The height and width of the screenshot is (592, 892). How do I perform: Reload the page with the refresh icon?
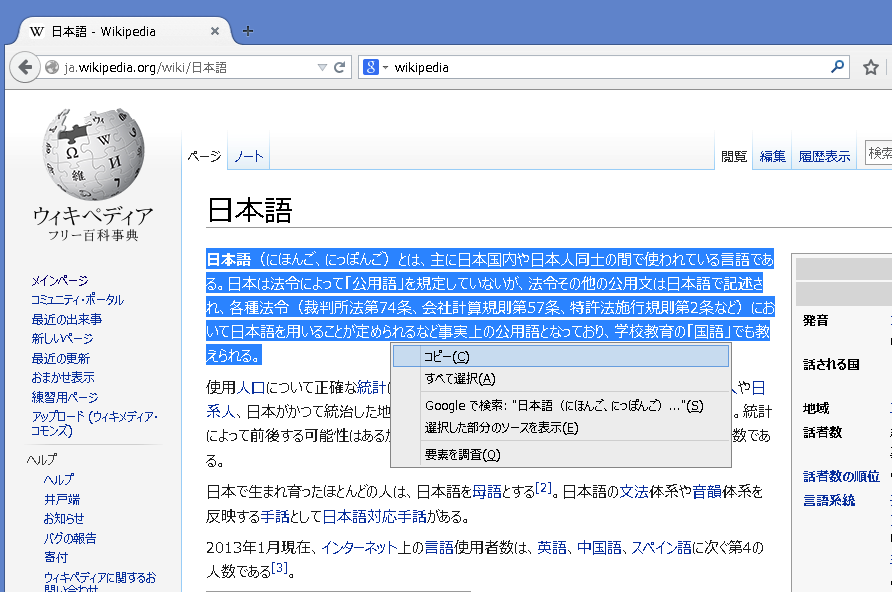pos(340,67)
